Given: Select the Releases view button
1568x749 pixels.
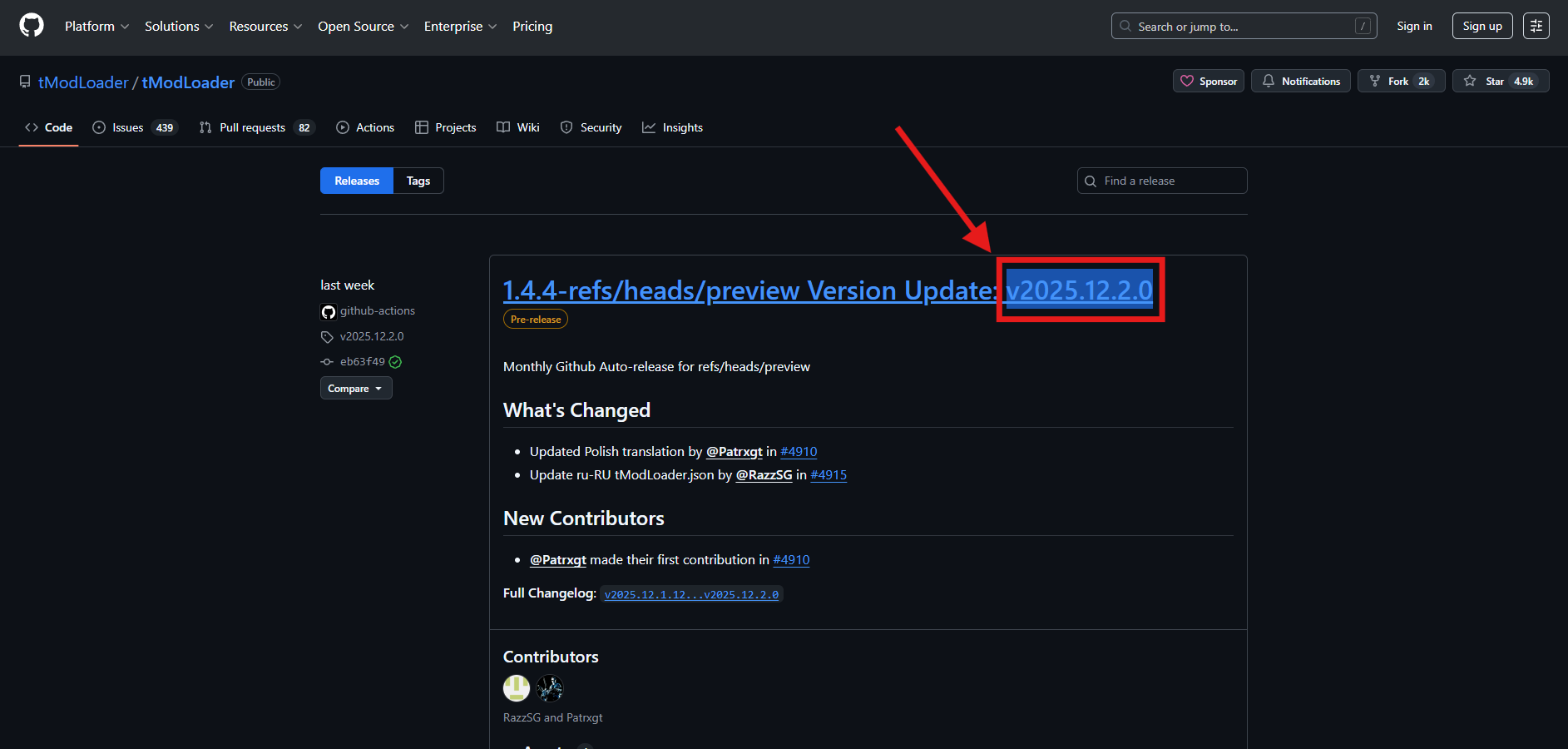Looking at the screenshot, I should click(x=357, y=181).
